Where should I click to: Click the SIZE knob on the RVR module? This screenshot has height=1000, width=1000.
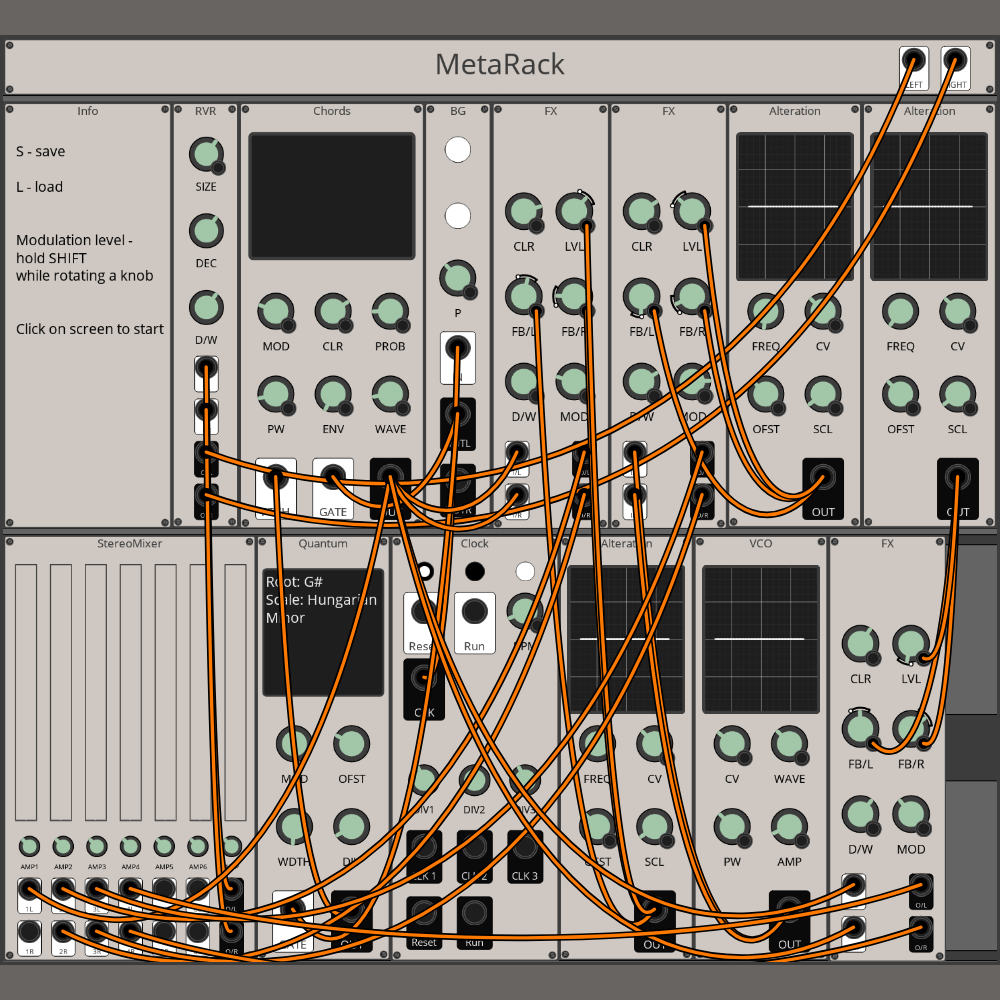point(205,154)
